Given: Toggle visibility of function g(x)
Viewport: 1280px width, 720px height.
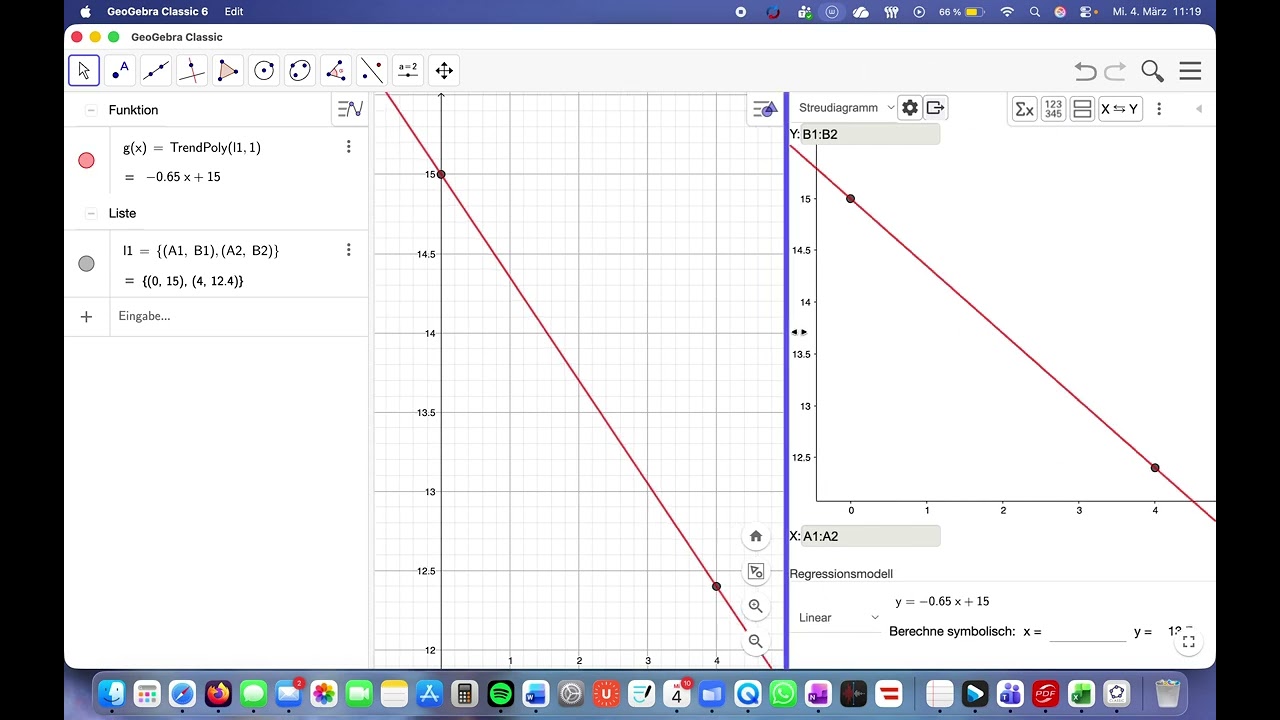Looking at the screenshot, I should pyautogui.click(x=86, y=160).
